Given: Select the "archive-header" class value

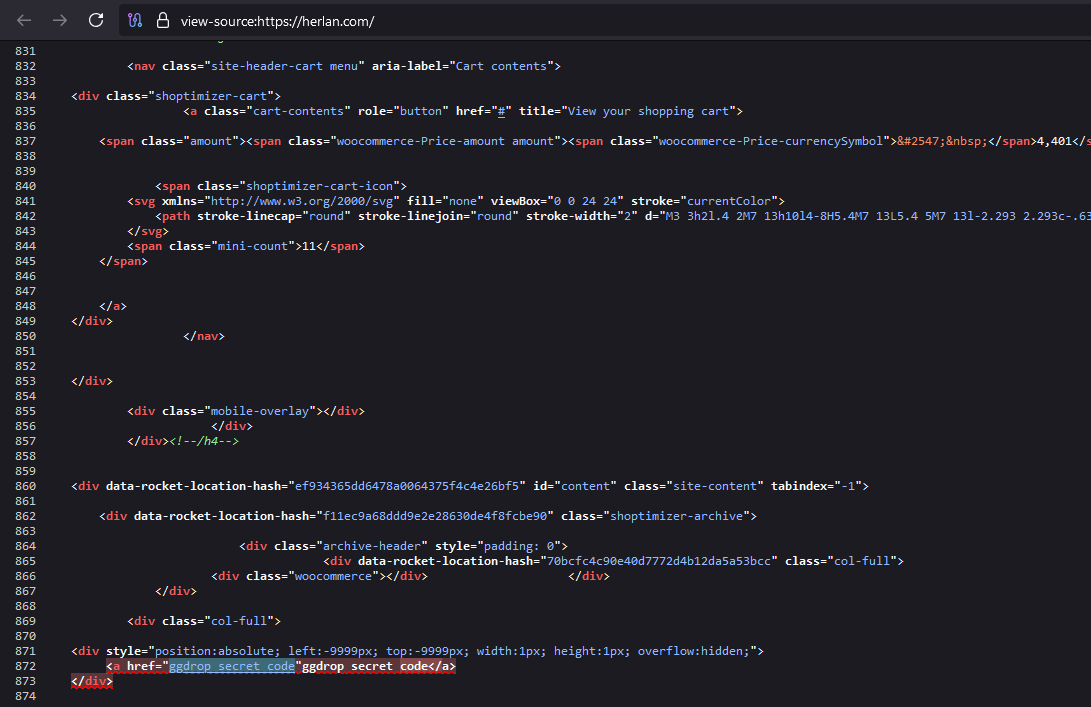Looking at the screenshot, I should [372, 546].
